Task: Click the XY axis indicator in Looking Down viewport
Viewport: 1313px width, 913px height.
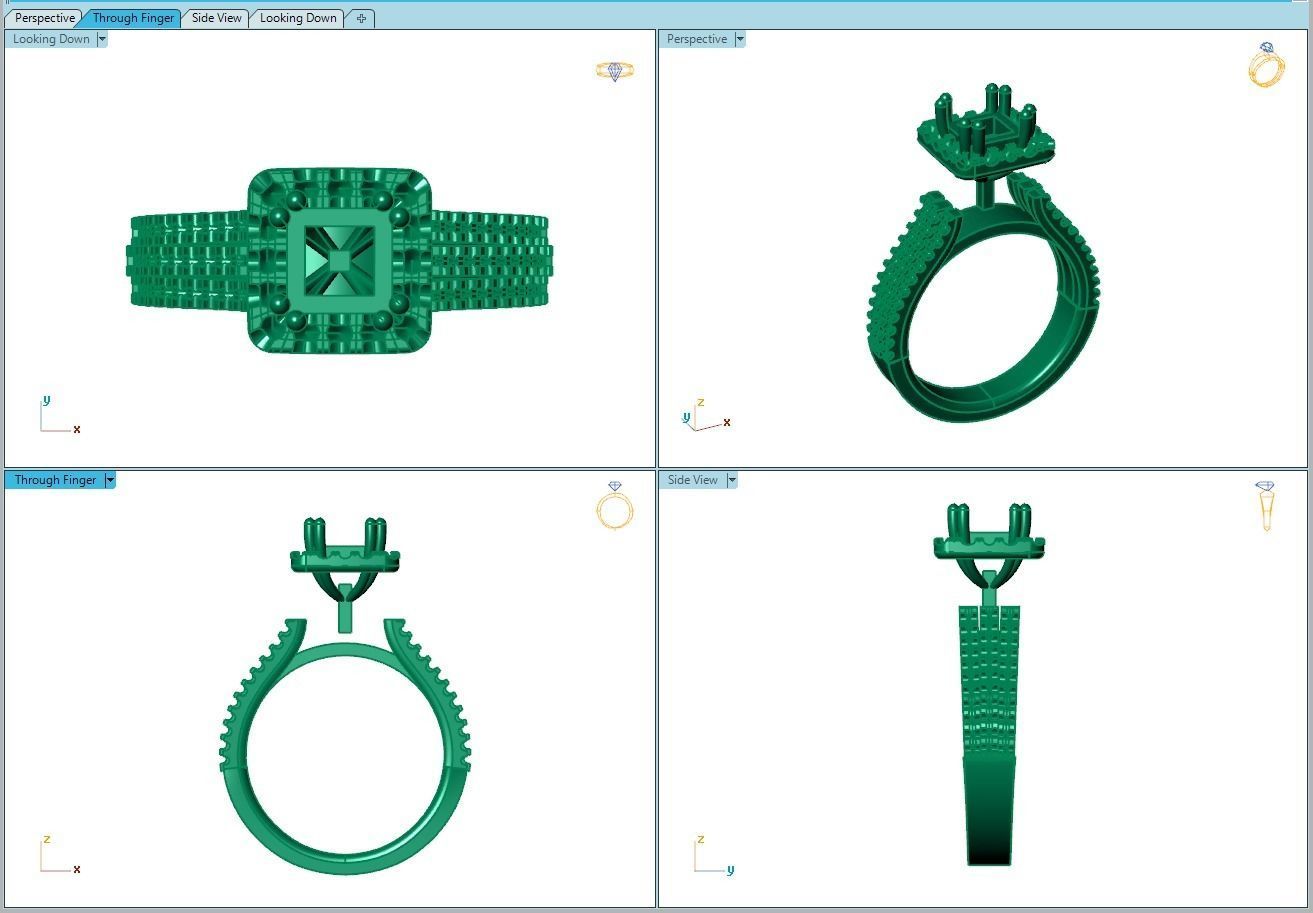Action: pos(59,415)
